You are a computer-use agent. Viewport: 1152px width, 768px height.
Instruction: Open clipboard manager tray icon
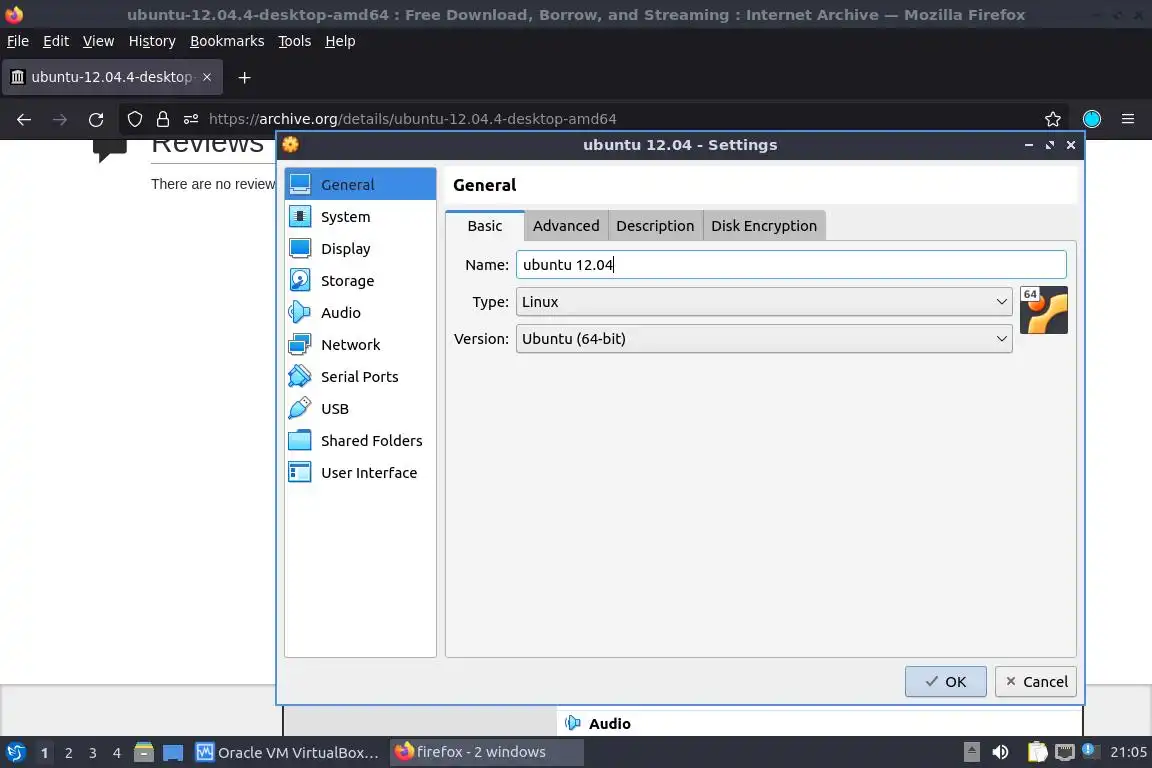(x=1037, y=752)
